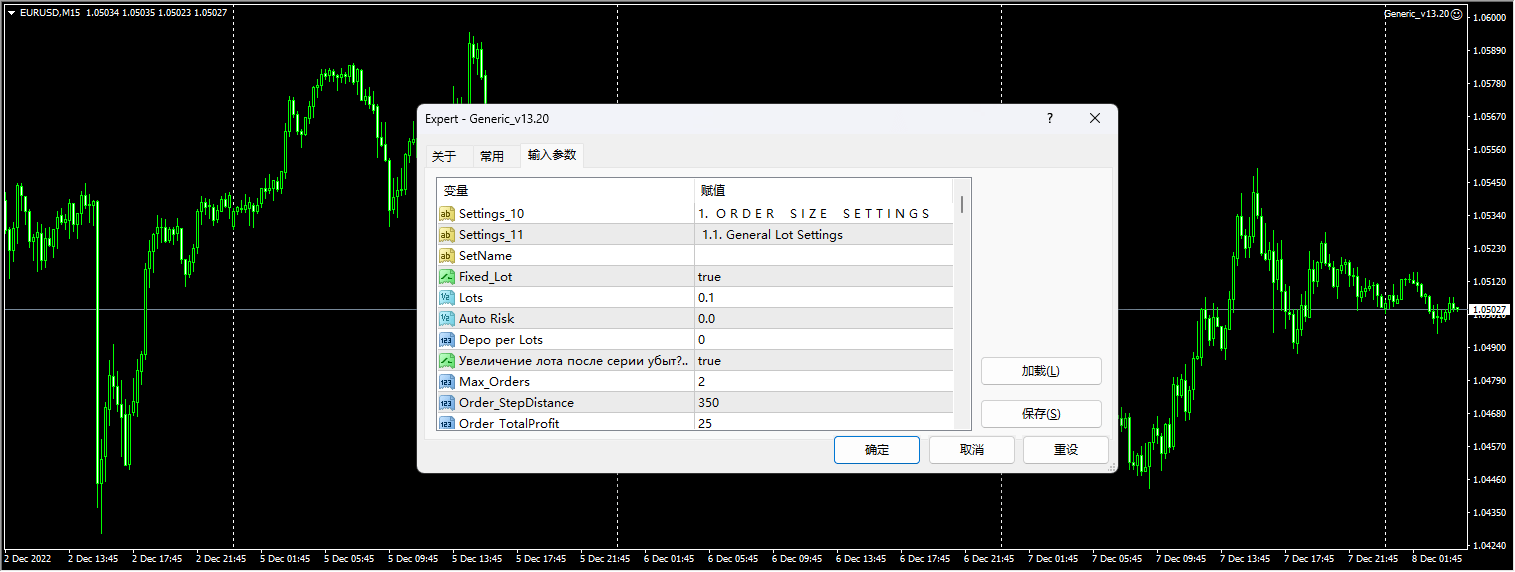1515x572 pixels.
Task: Click the string icon beside Settings_11
Action: pyautogui.click(x=447, y=234)
